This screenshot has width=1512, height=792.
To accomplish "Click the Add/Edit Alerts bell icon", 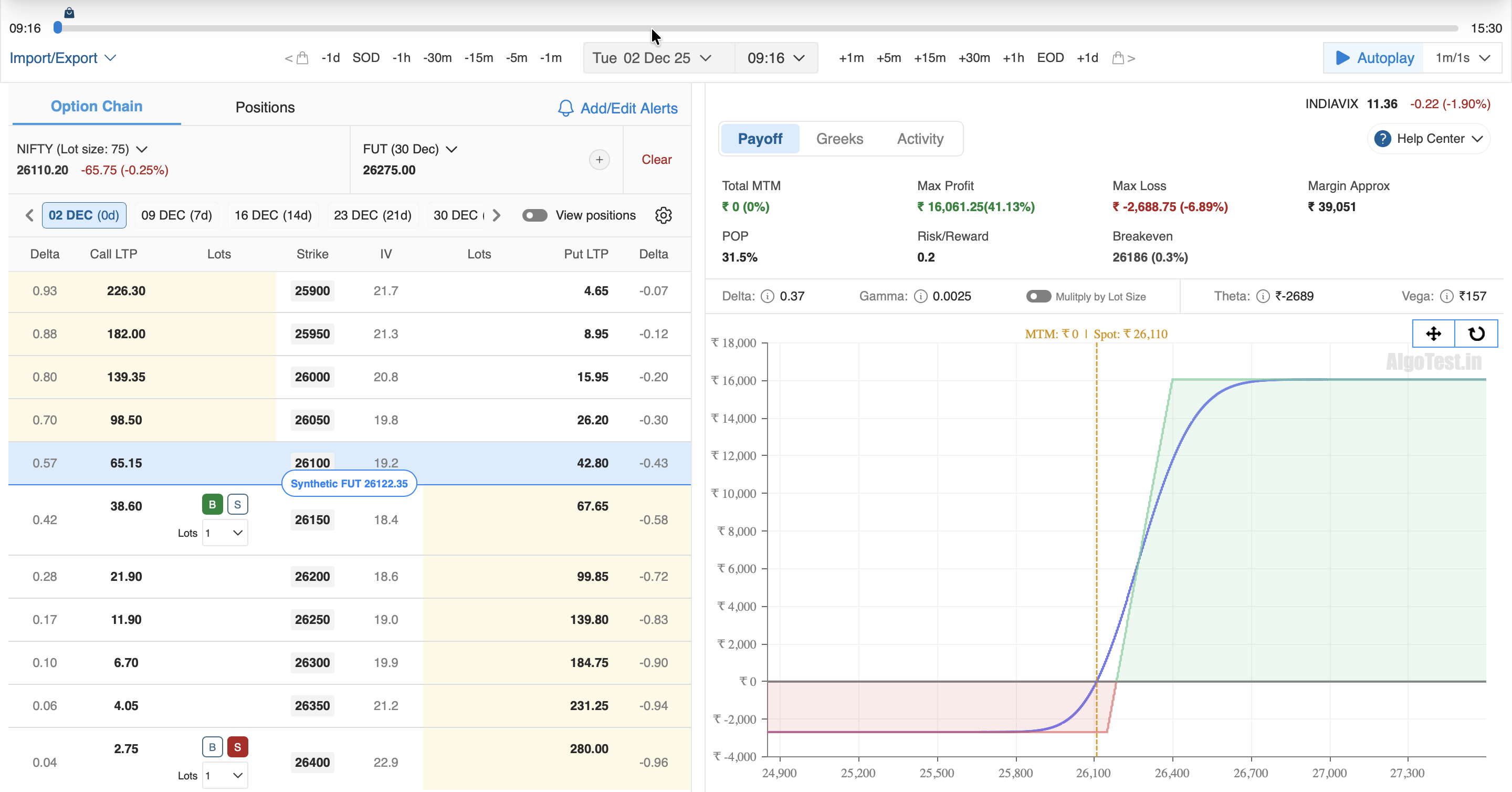I will tap(565, 109).
